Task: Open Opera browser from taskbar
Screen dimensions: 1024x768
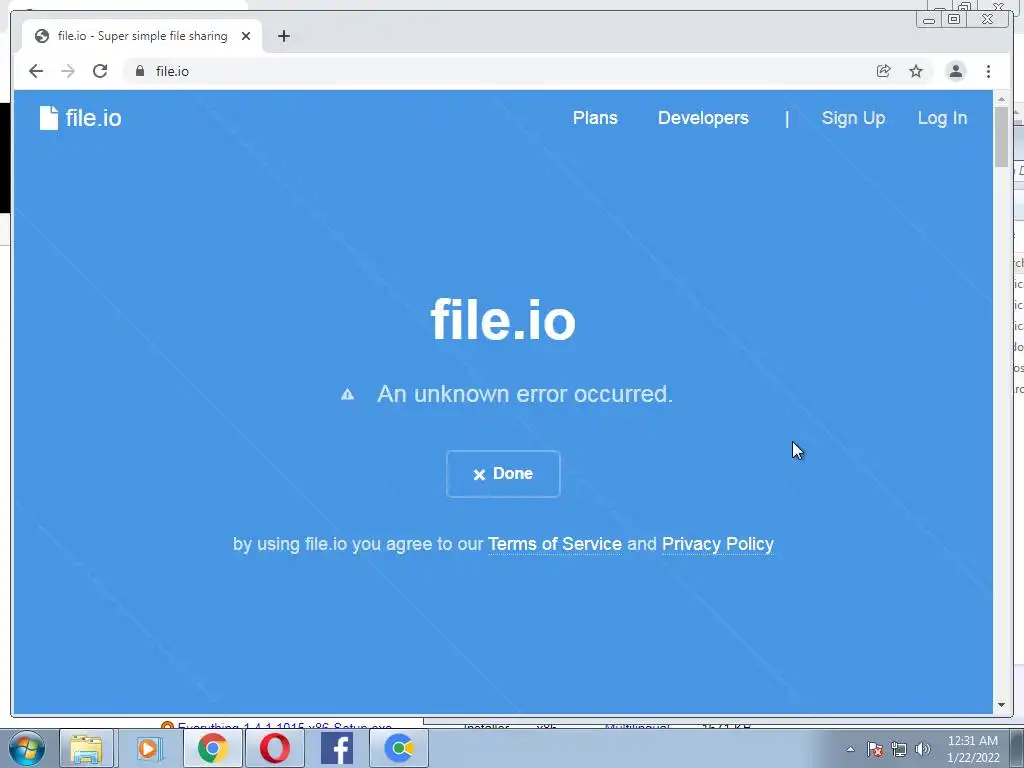Action: 274,748
